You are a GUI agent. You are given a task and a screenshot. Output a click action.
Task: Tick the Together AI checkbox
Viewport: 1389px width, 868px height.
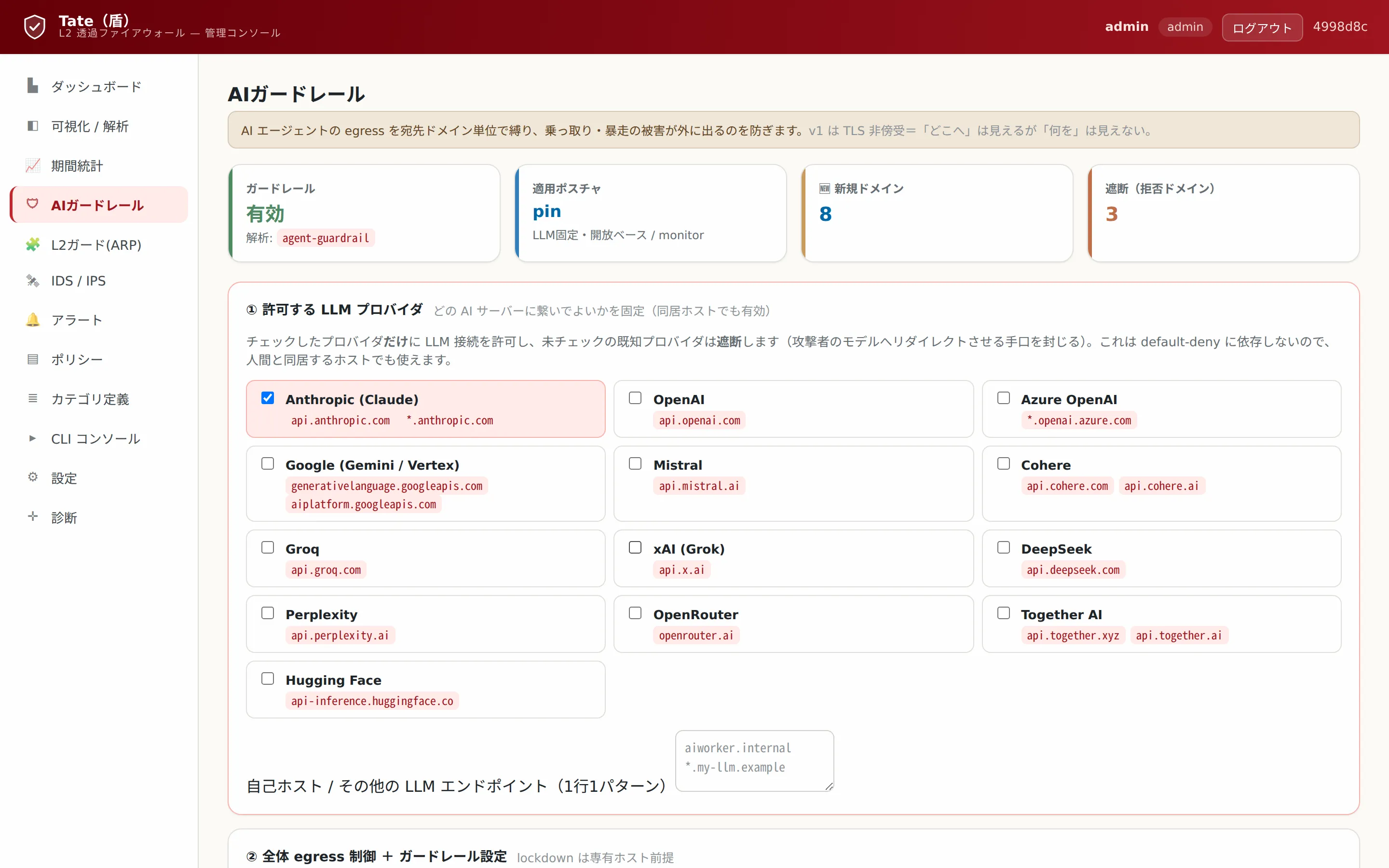[x=1003, y=612]
